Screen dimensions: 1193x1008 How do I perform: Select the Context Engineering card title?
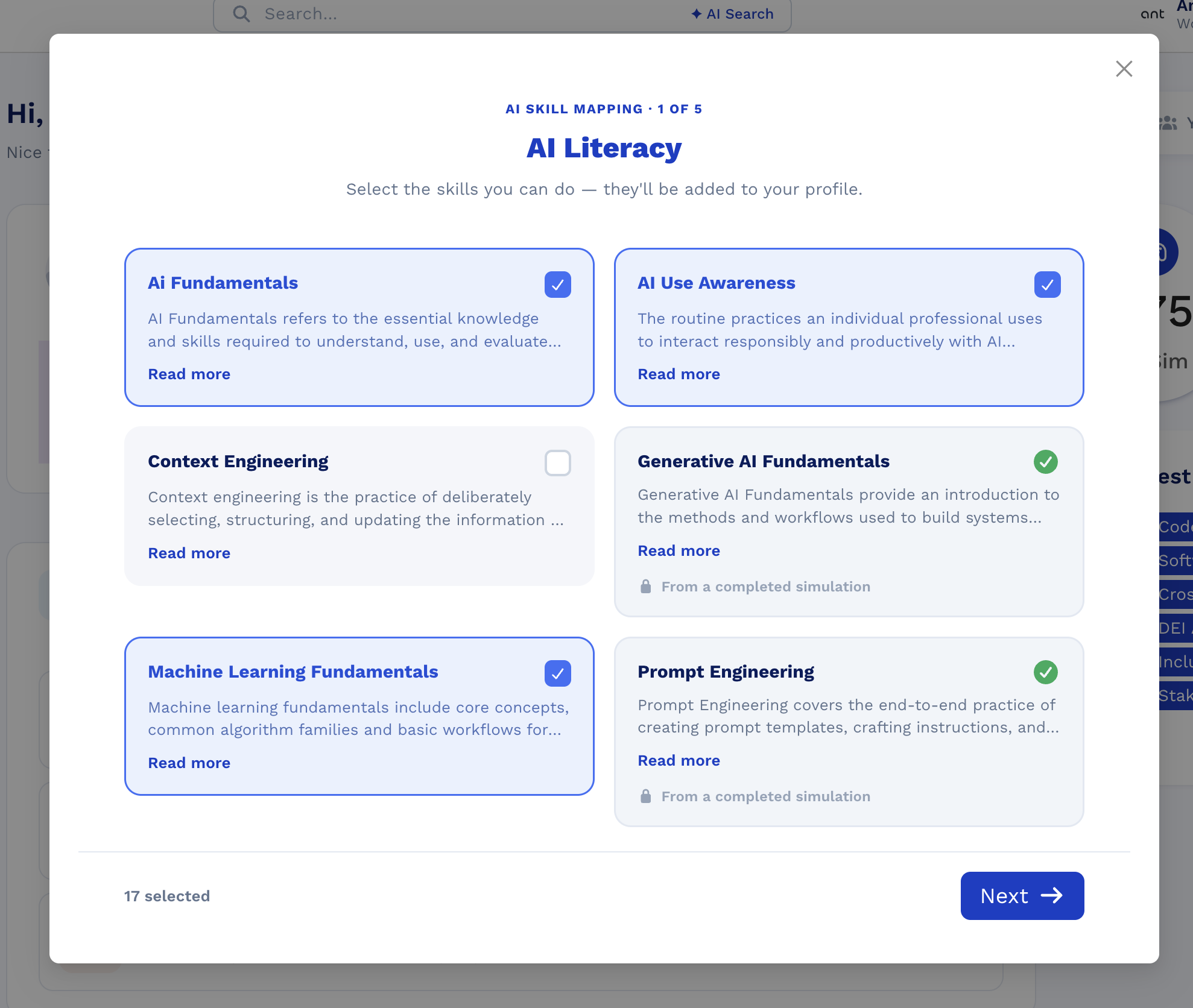point(238,462)
